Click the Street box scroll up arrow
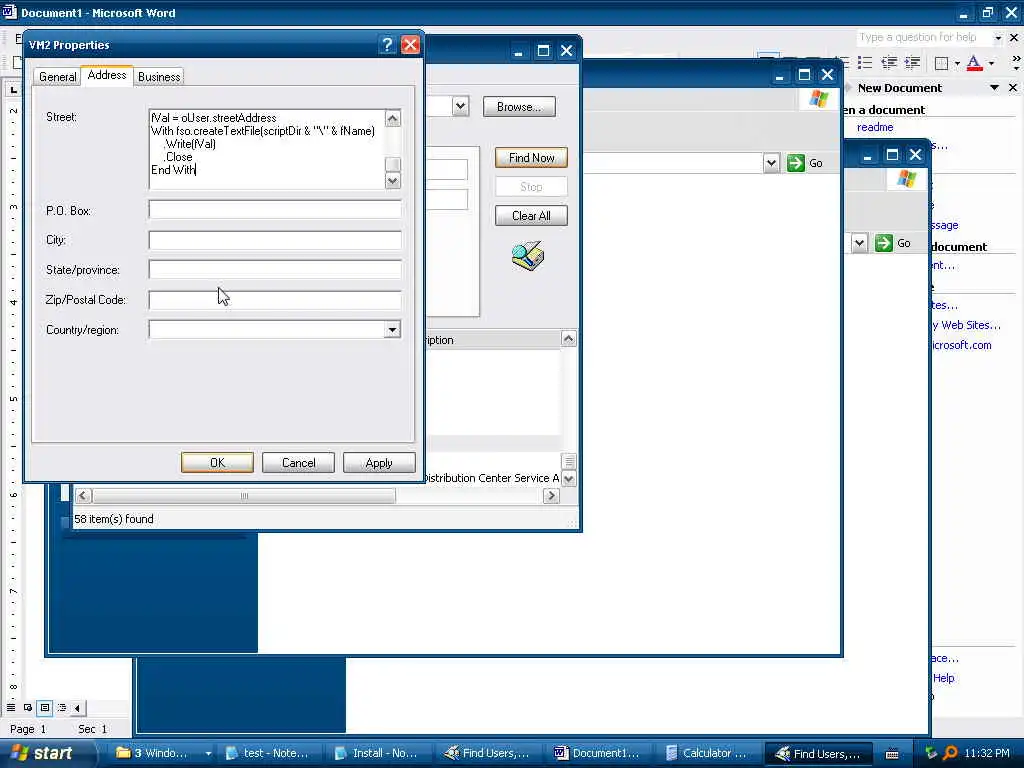1024x768 pixels. [x=392, y=118]
